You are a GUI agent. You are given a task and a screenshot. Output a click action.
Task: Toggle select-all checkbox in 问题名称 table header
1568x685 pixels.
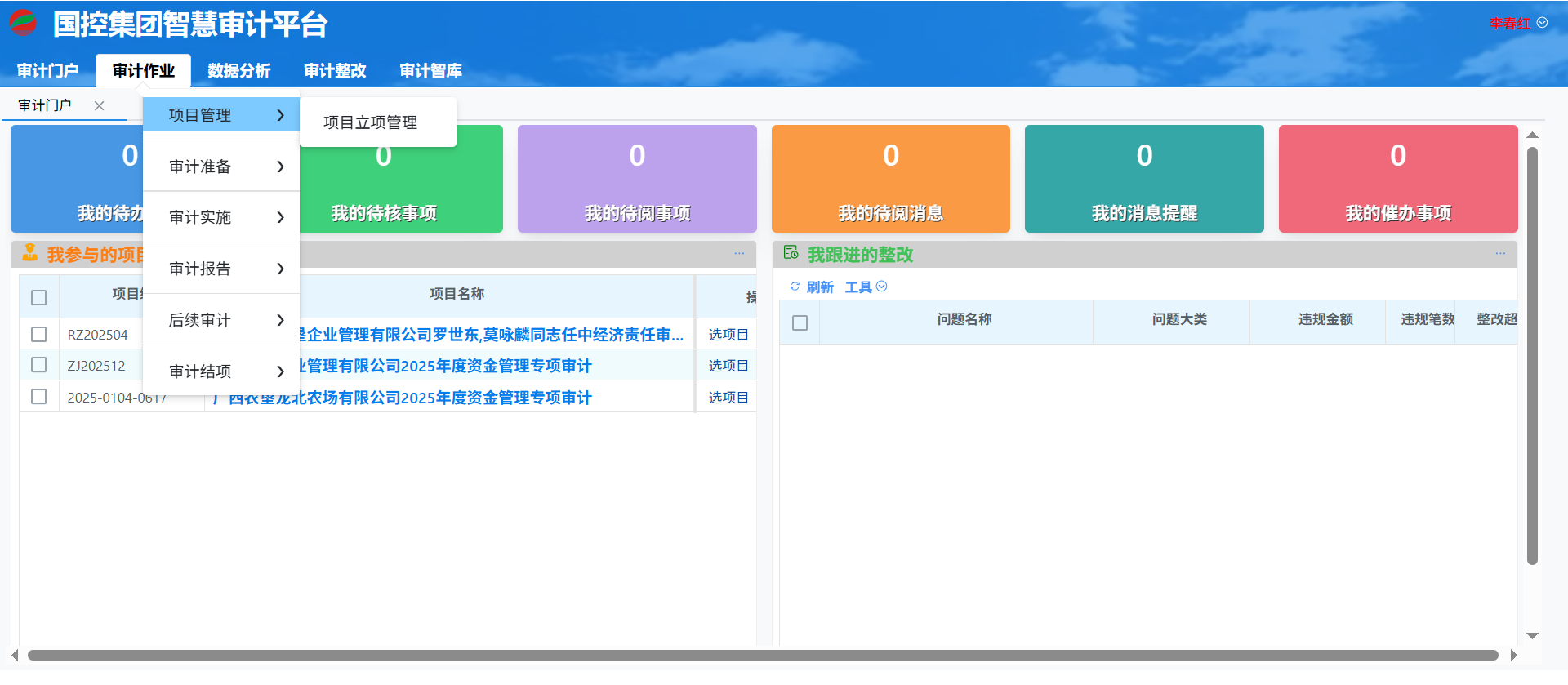click(800, 322)
